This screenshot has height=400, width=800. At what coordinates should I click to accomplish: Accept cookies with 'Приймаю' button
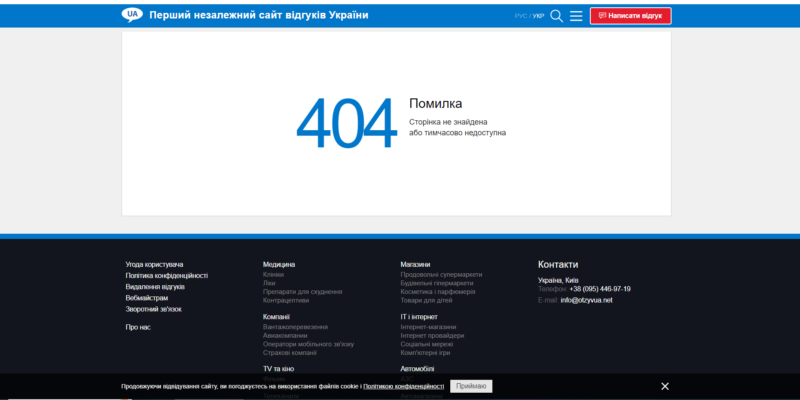(470, 386)
